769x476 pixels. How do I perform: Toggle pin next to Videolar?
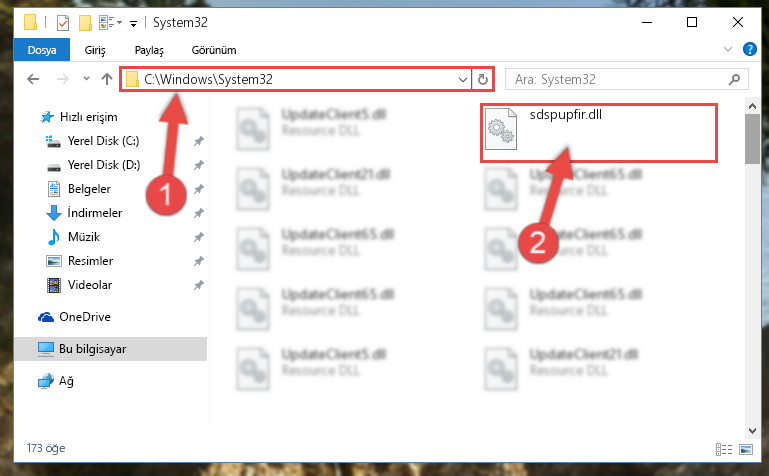199,285
